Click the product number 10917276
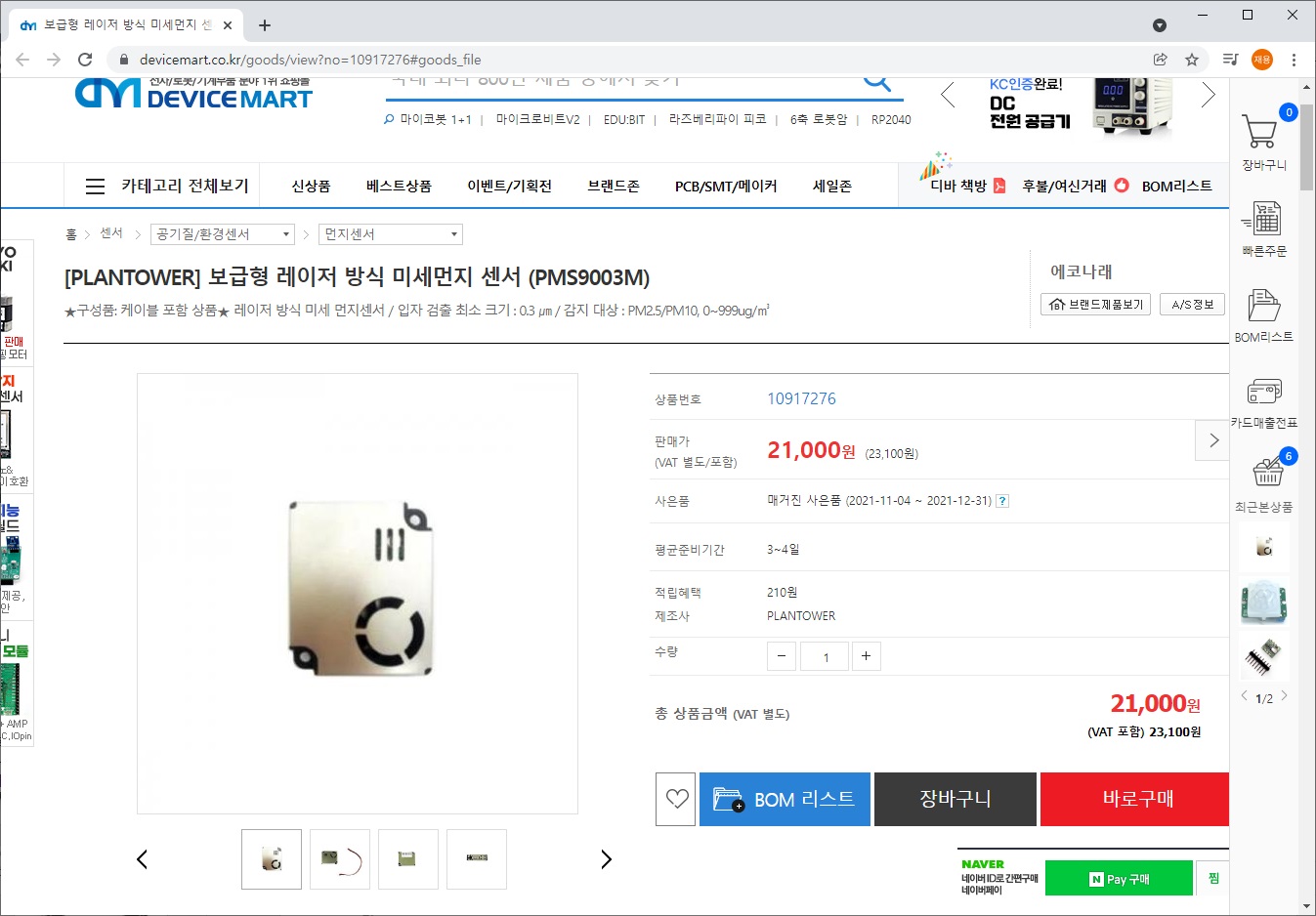This screenshot has width=1316, height=916. [801, 398]
